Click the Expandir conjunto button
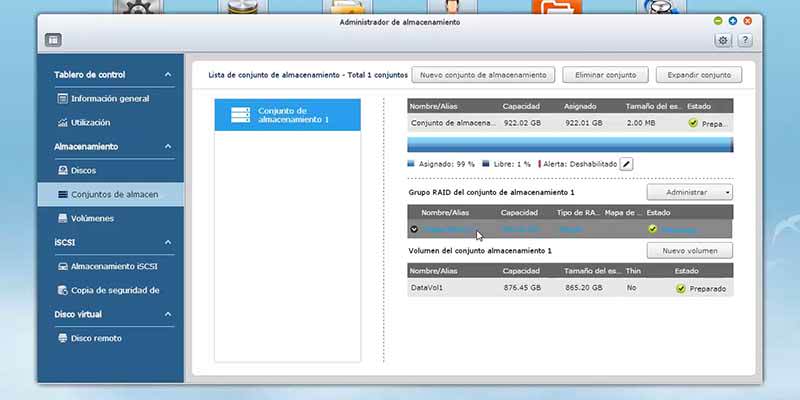Screen dimensions: 800x400 [699, 75]
